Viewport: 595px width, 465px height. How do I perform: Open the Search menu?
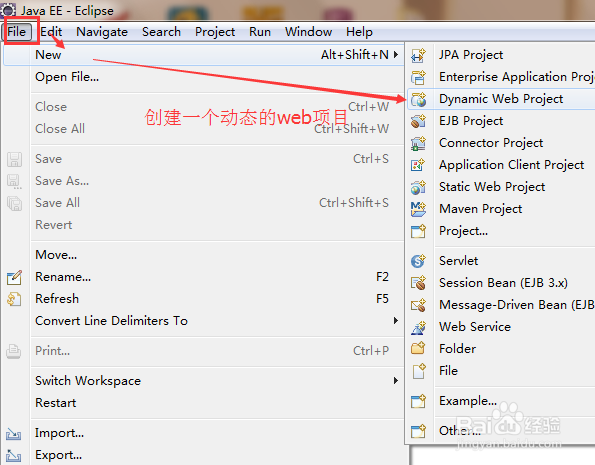tap(161, 32)
